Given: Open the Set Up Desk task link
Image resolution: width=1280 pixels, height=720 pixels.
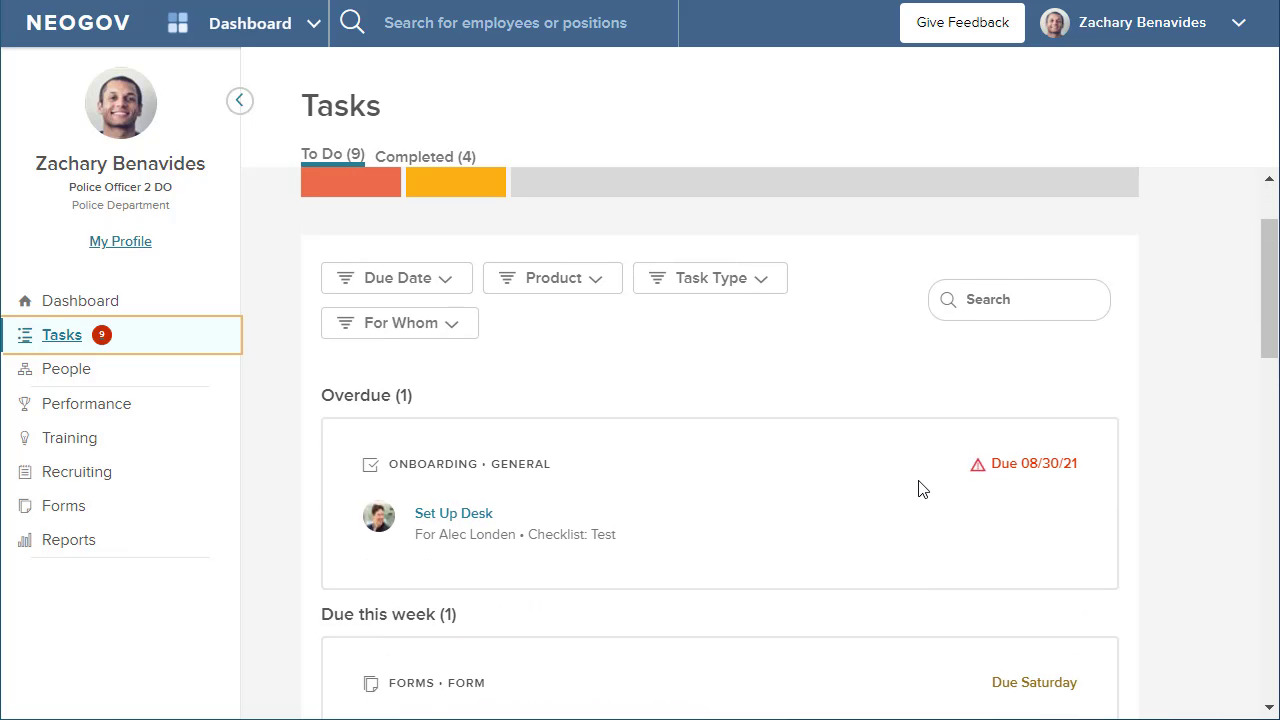Looking at the screenshot, I should pos(453,513).
